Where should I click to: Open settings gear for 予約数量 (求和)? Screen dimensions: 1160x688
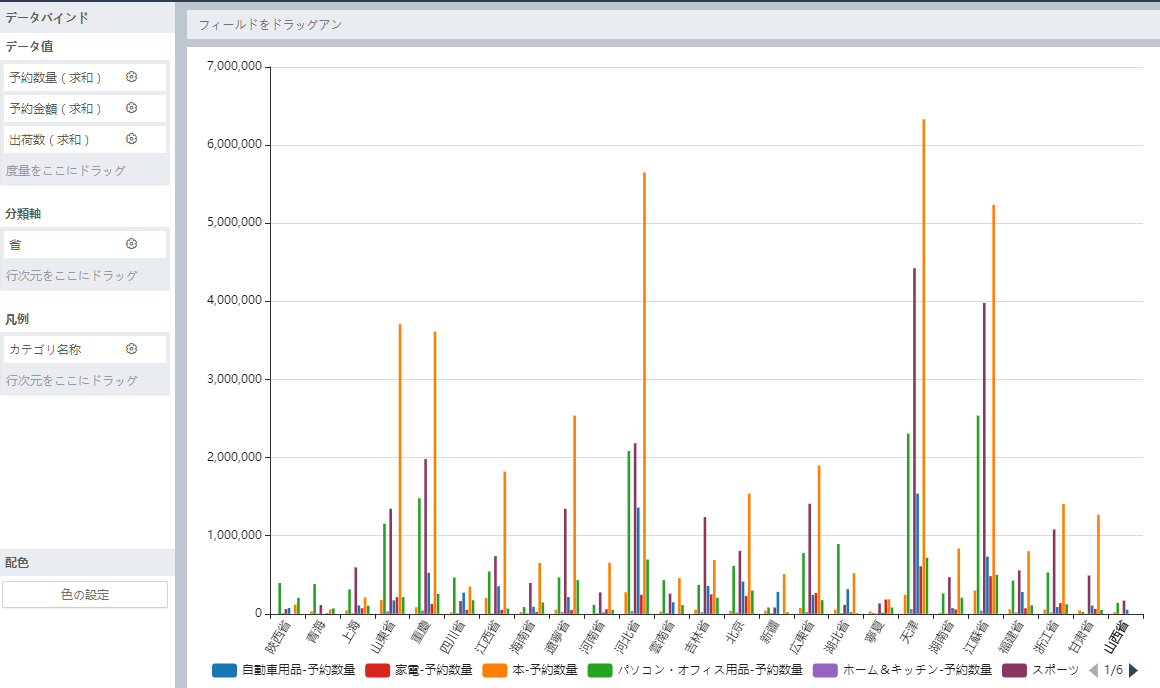click(132, 77)
